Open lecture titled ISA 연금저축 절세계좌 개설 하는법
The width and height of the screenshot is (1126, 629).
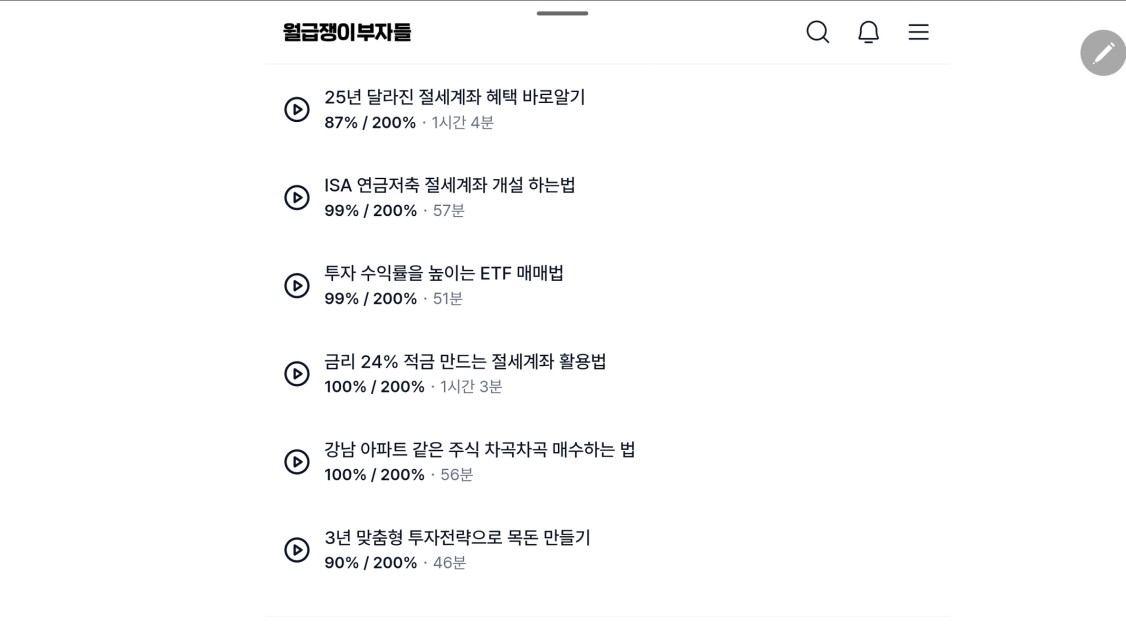pyautogui.click(x=450, y=185)
